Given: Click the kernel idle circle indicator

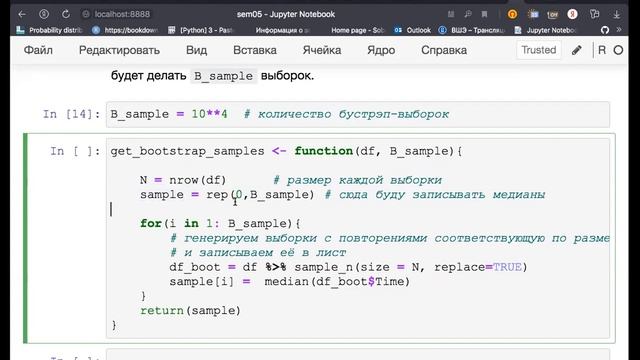Looking at the screenshot, I should 618,50.
